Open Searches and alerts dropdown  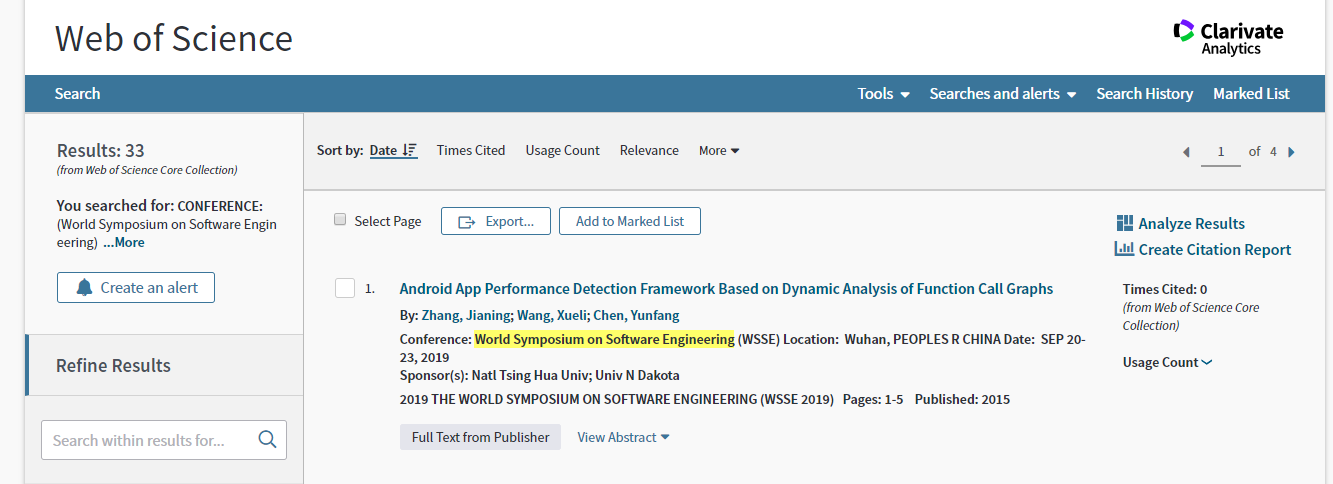tap(1003, 93)
